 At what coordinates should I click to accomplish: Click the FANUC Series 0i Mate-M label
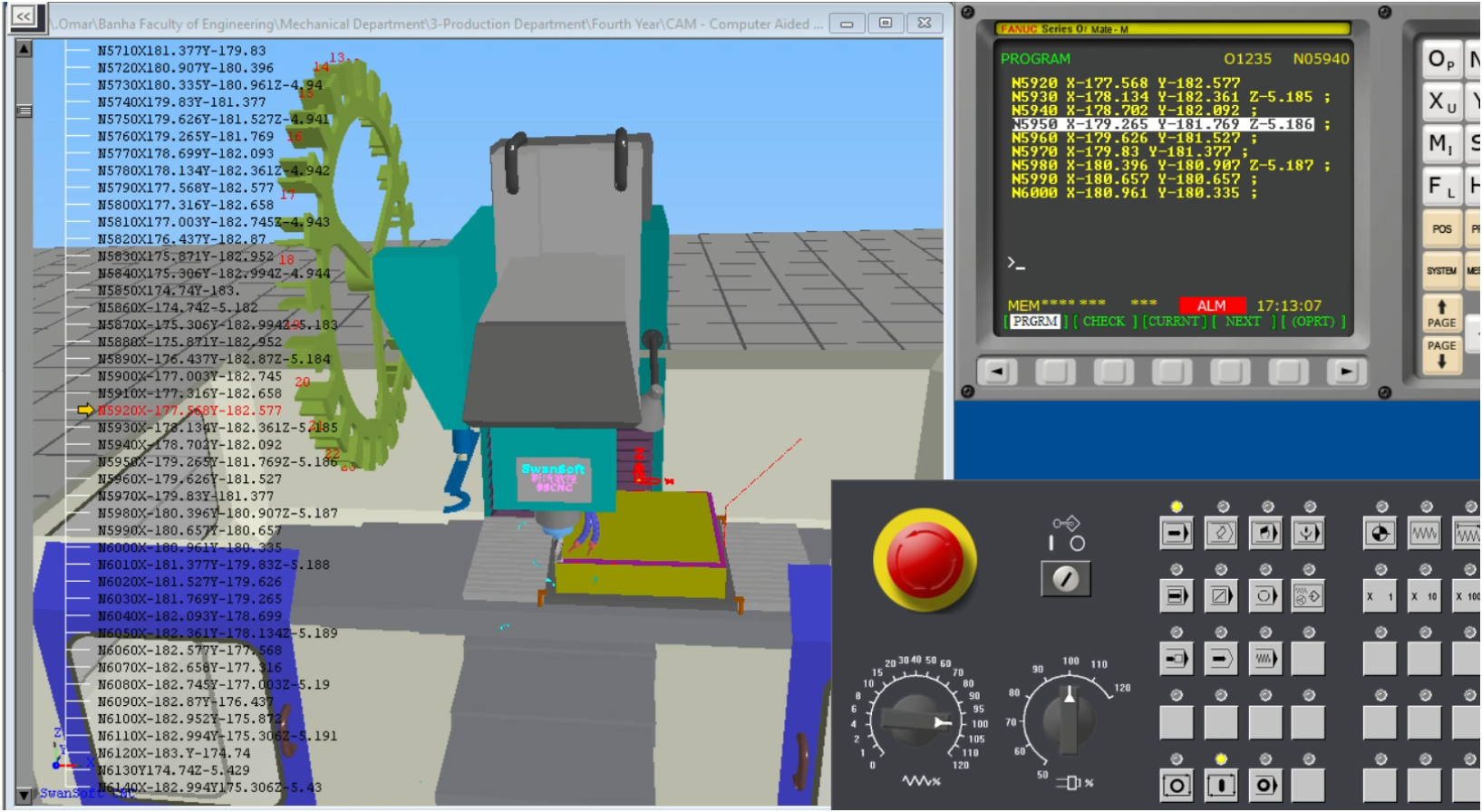[x=1064, y=29]
